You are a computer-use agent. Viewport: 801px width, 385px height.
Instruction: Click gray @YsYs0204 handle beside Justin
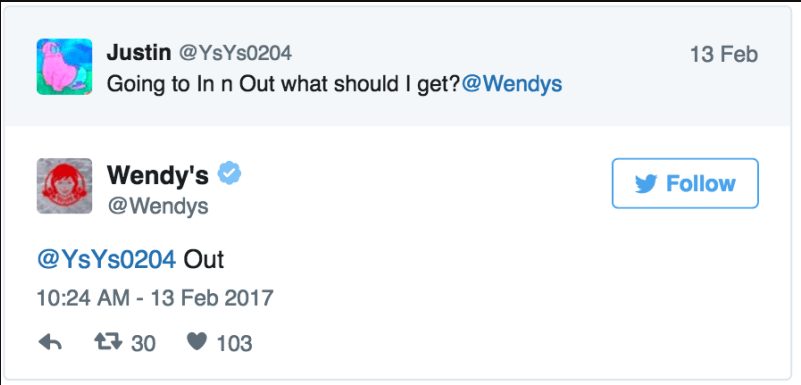(234, 53)
